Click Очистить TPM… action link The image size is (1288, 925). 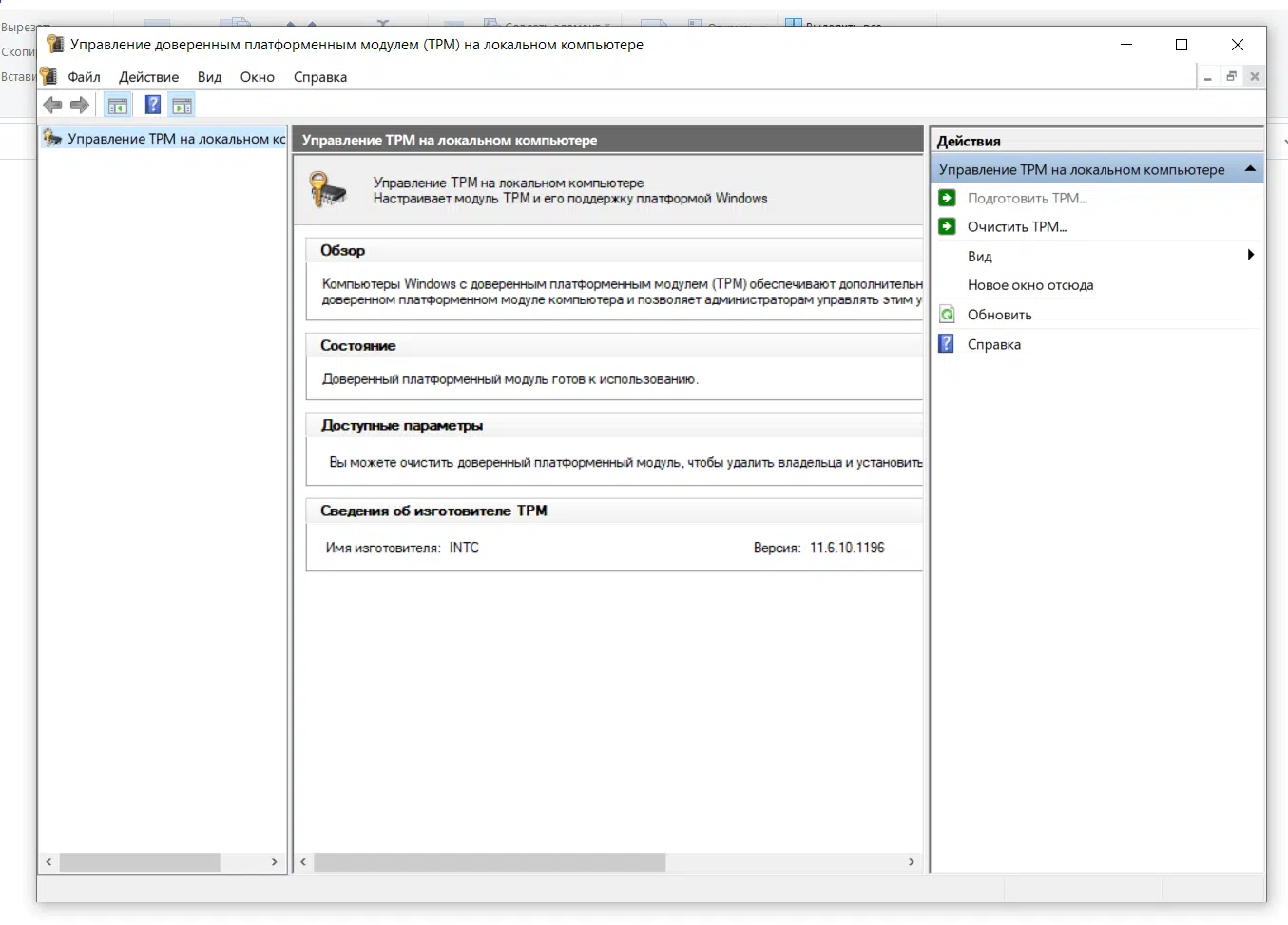[1016, 227]
